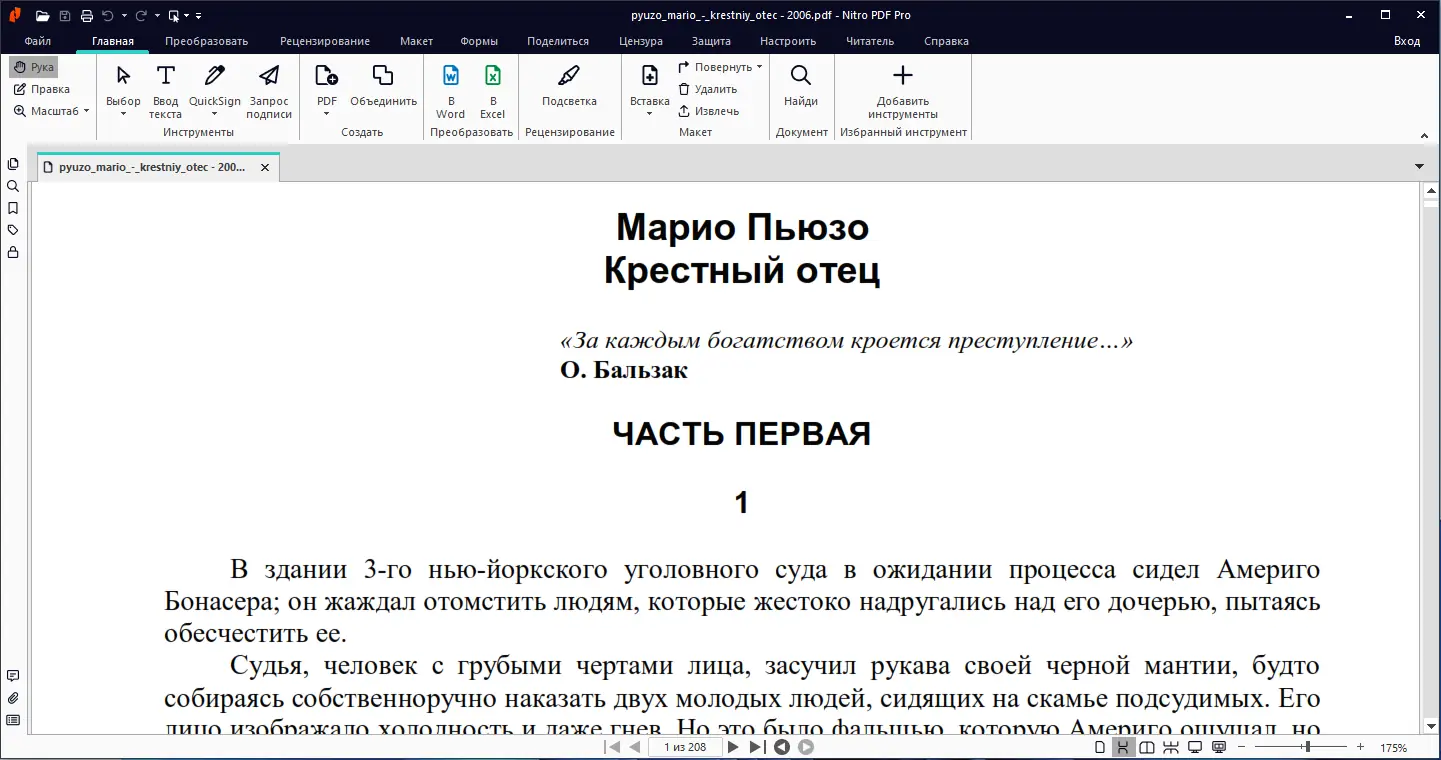Click the Вход sign-in link
Image resolution: width=1441 pixels, height=760 pixels.
click(1407, 41)
